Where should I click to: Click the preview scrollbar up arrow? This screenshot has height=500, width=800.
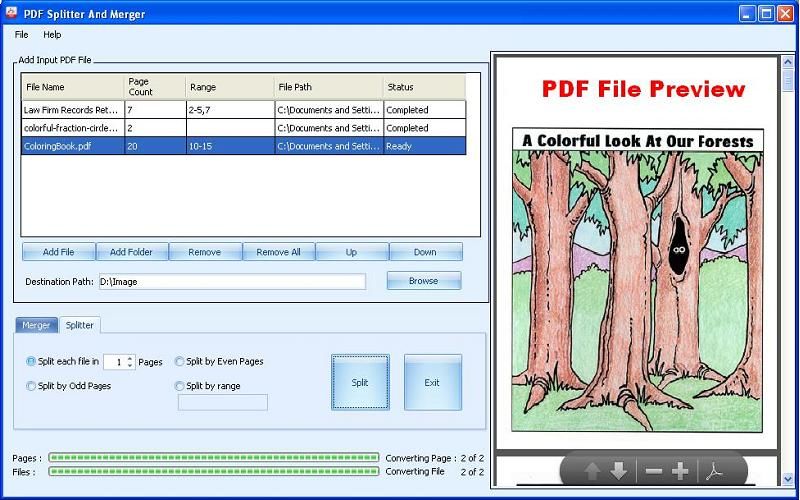788,62
